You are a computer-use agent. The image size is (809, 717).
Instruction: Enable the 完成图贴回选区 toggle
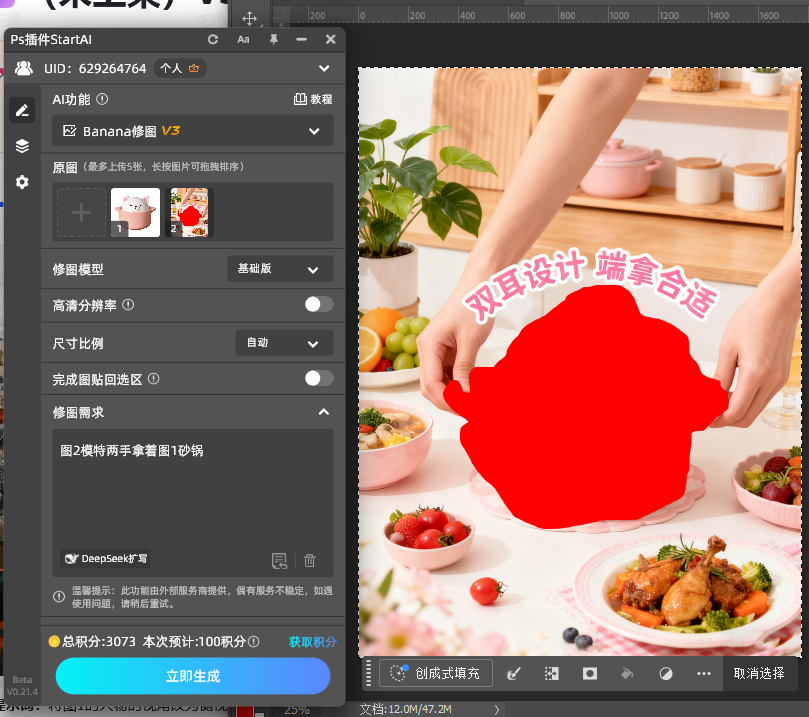pos(319,378)
